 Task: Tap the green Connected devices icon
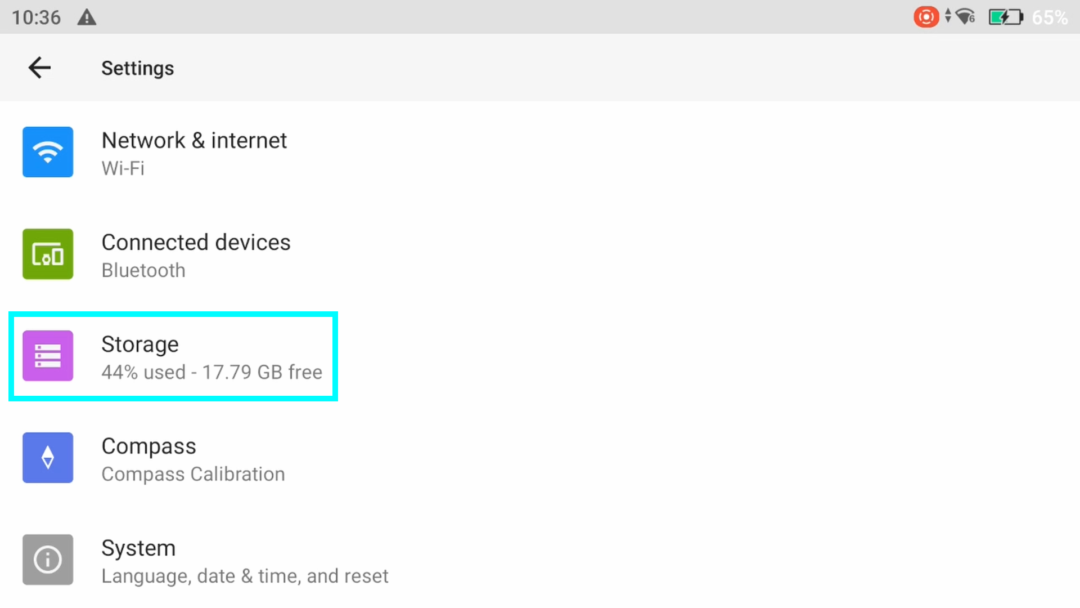coord(48,254)
